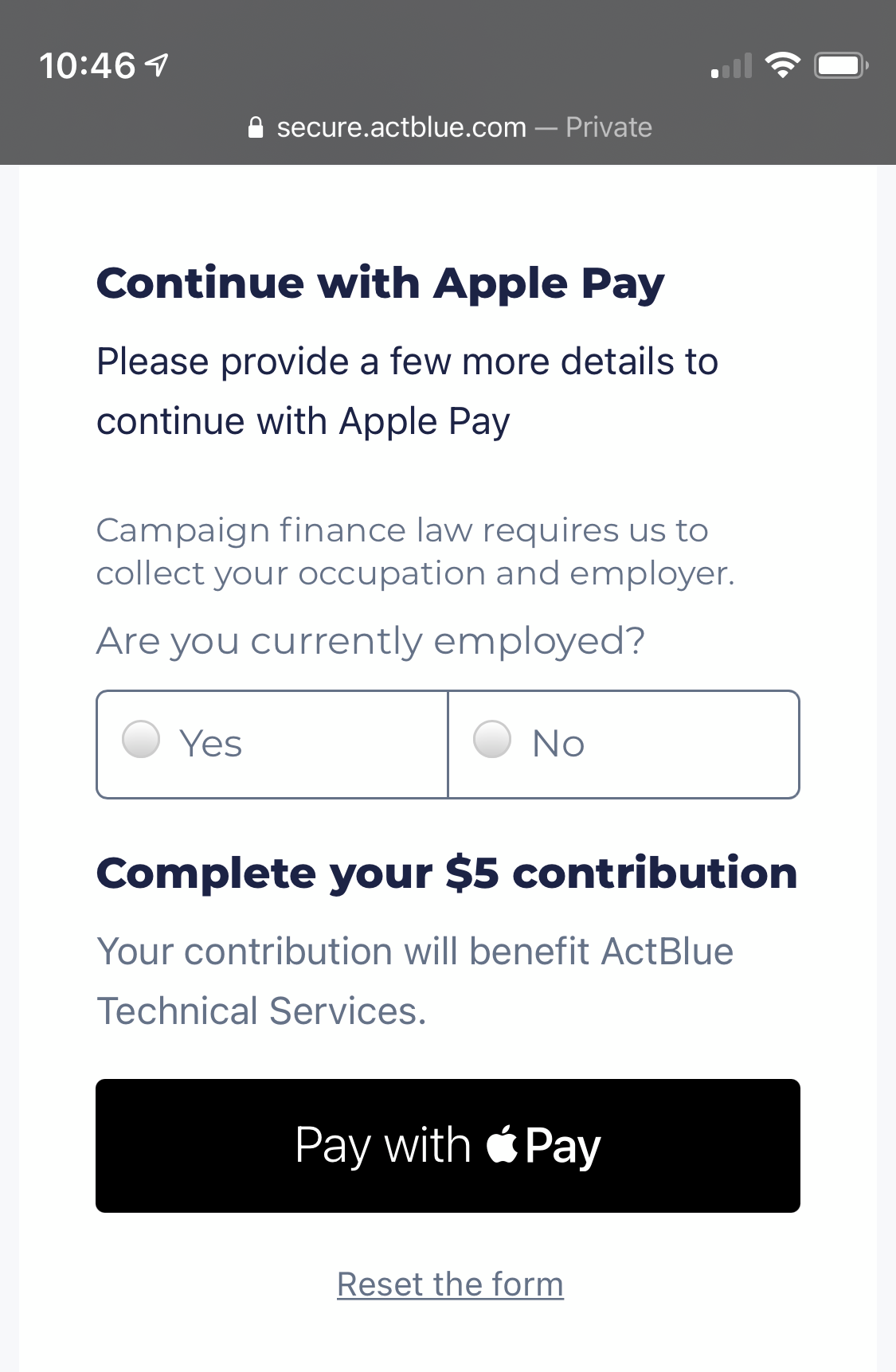Click the ActBlue Technical Services beneficiary text
This screenshot has width=896, height=1372.
(414, 981)
